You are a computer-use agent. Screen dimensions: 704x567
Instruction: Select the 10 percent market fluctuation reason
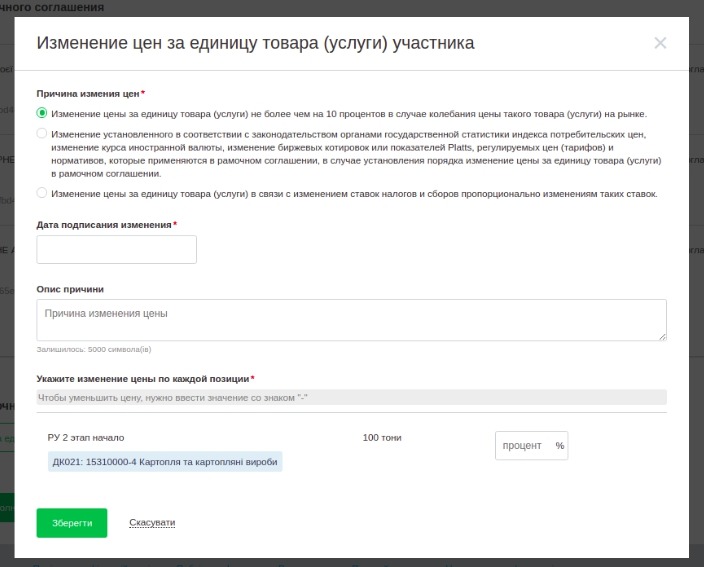[42, 113]
